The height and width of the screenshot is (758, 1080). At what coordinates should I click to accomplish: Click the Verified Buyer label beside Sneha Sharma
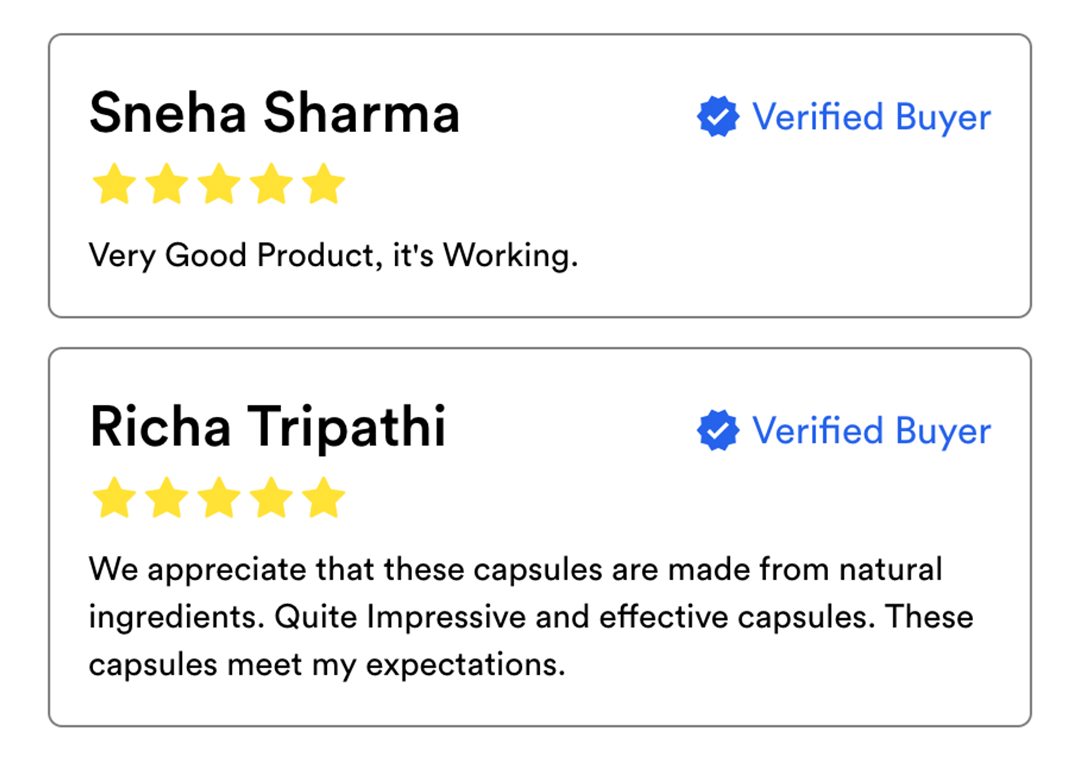(x=871, y=117)
